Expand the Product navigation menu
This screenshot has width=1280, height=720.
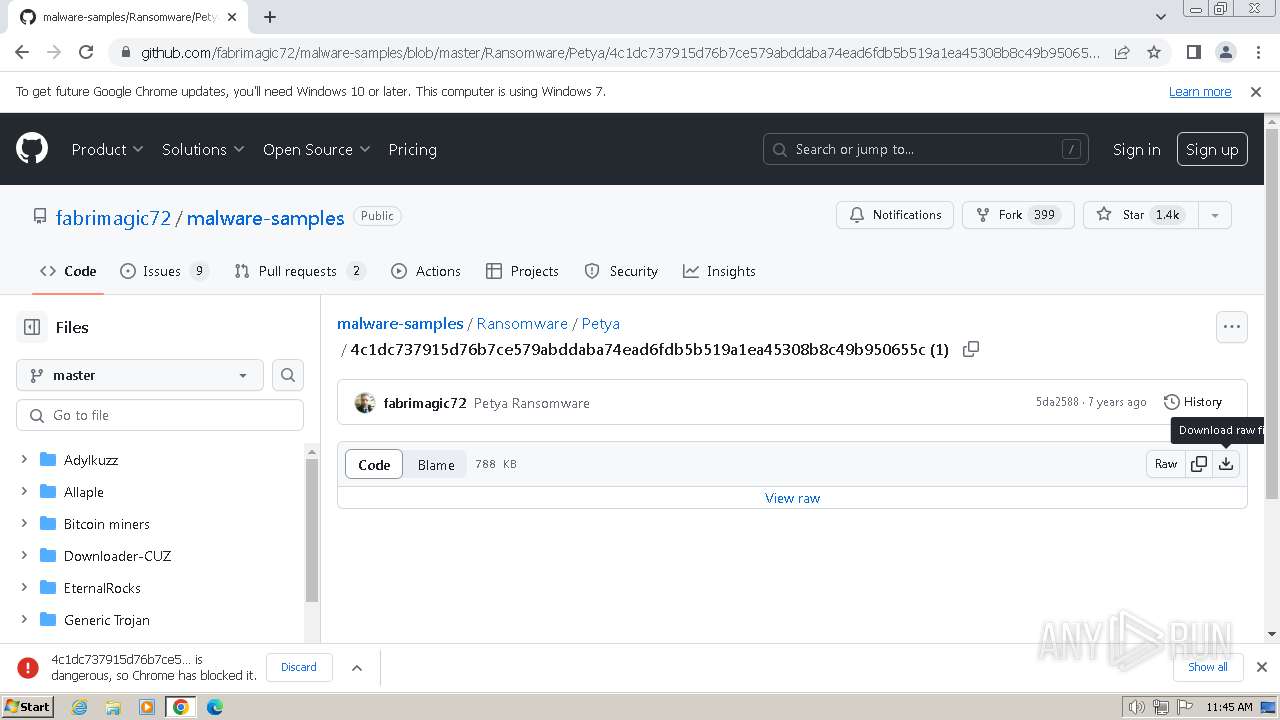(x=107, y=149)
